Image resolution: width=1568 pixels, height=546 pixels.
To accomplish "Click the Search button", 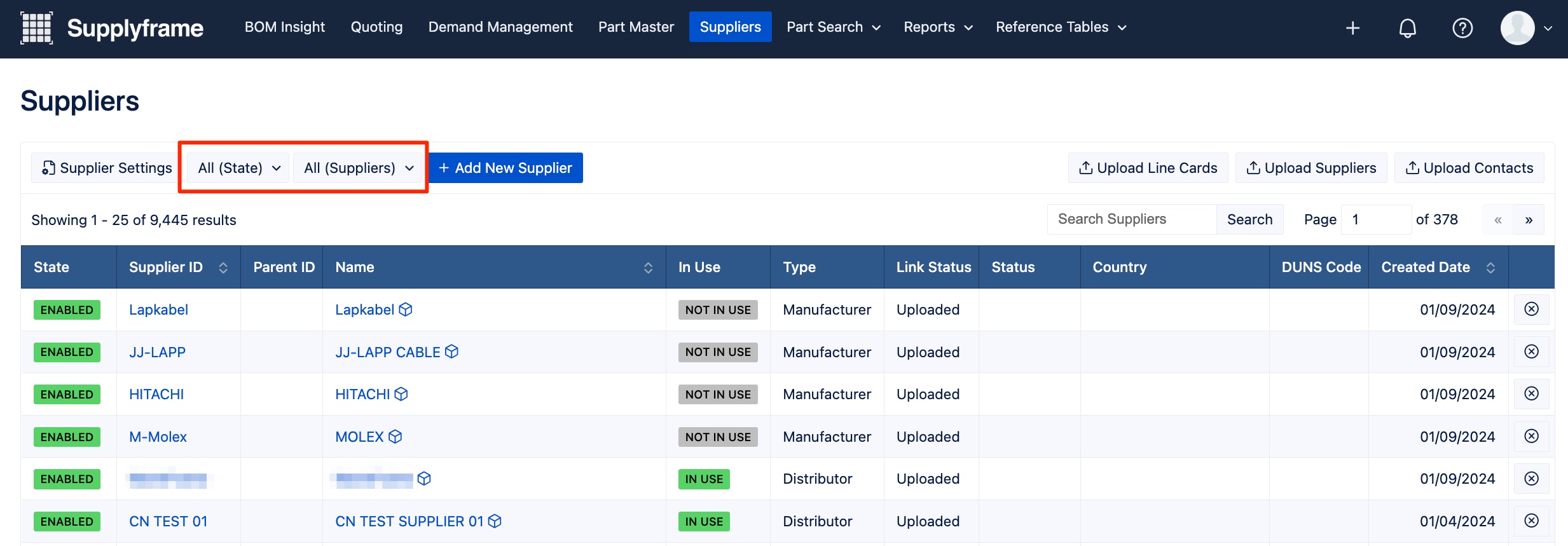I will click(x=1249, y=219).
